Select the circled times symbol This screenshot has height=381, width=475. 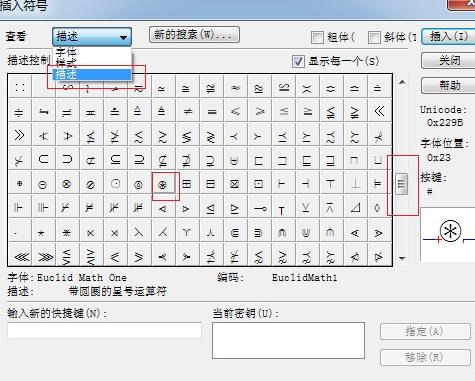tap(67, 183)
